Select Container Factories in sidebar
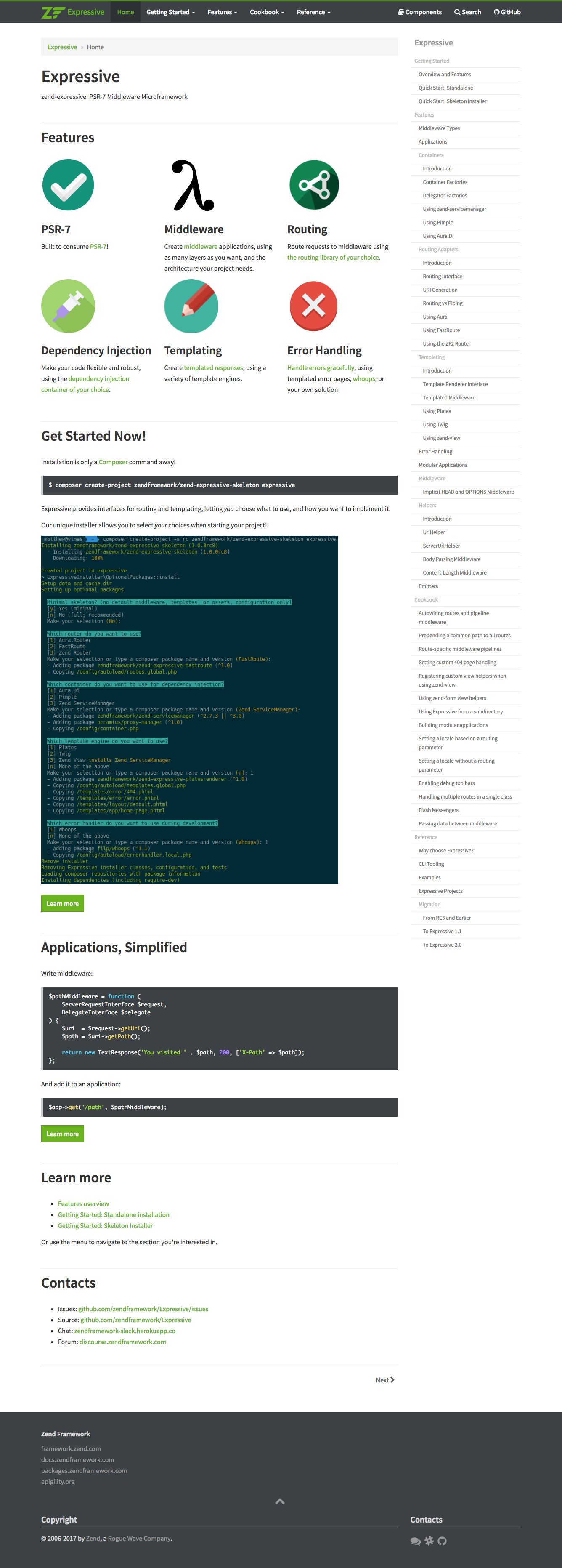Screen dimensions: 562x1568 445,182
